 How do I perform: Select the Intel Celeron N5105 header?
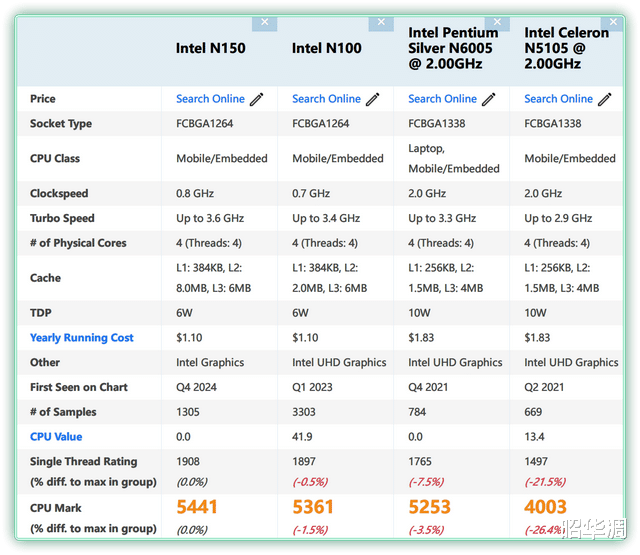(566, 48)
